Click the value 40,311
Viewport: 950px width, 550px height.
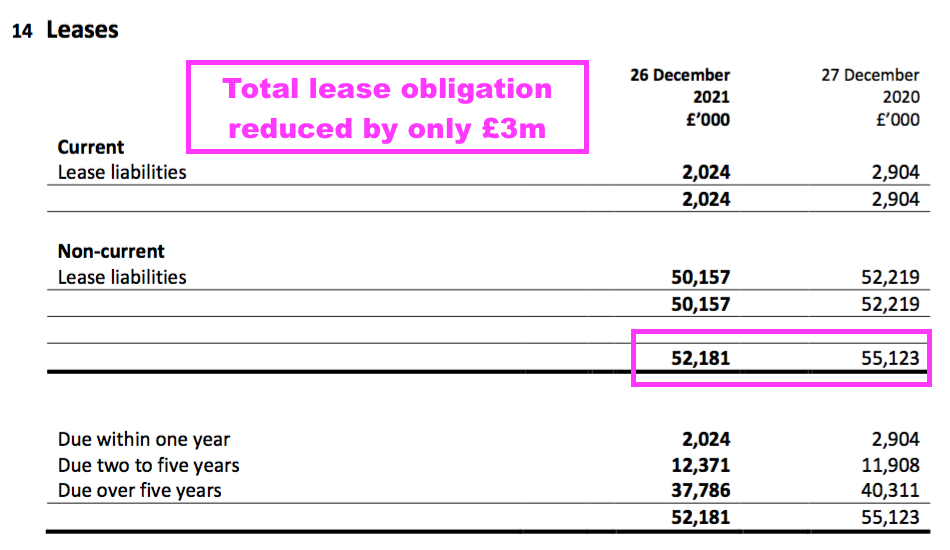(891, 490)
